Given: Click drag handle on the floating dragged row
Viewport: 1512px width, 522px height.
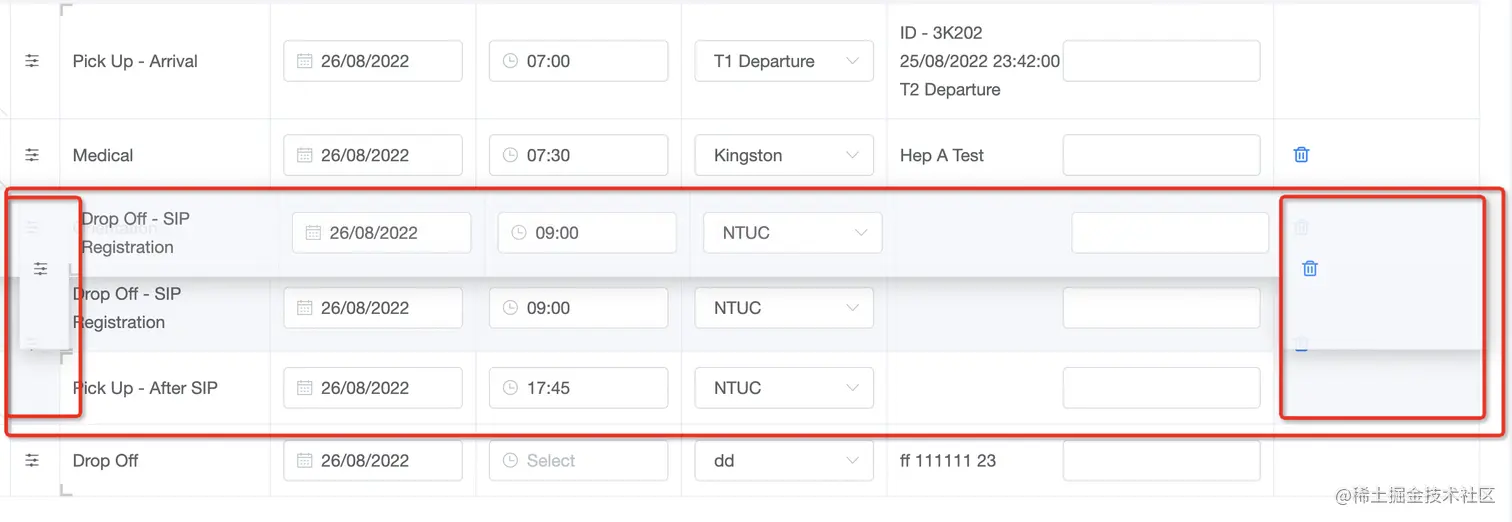Looking at the screenshot, I should (x=40, y=269).
